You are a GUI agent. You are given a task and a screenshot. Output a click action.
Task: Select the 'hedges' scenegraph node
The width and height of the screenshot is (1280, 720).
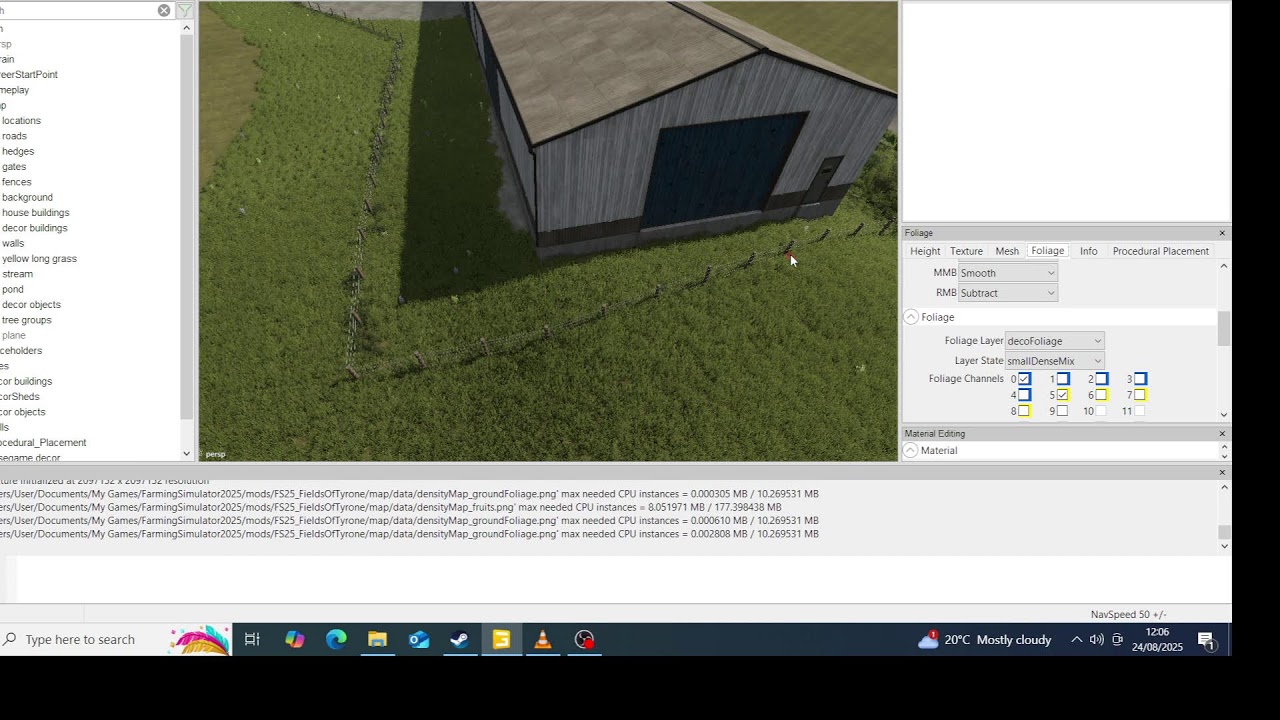(x=18, y=151)
